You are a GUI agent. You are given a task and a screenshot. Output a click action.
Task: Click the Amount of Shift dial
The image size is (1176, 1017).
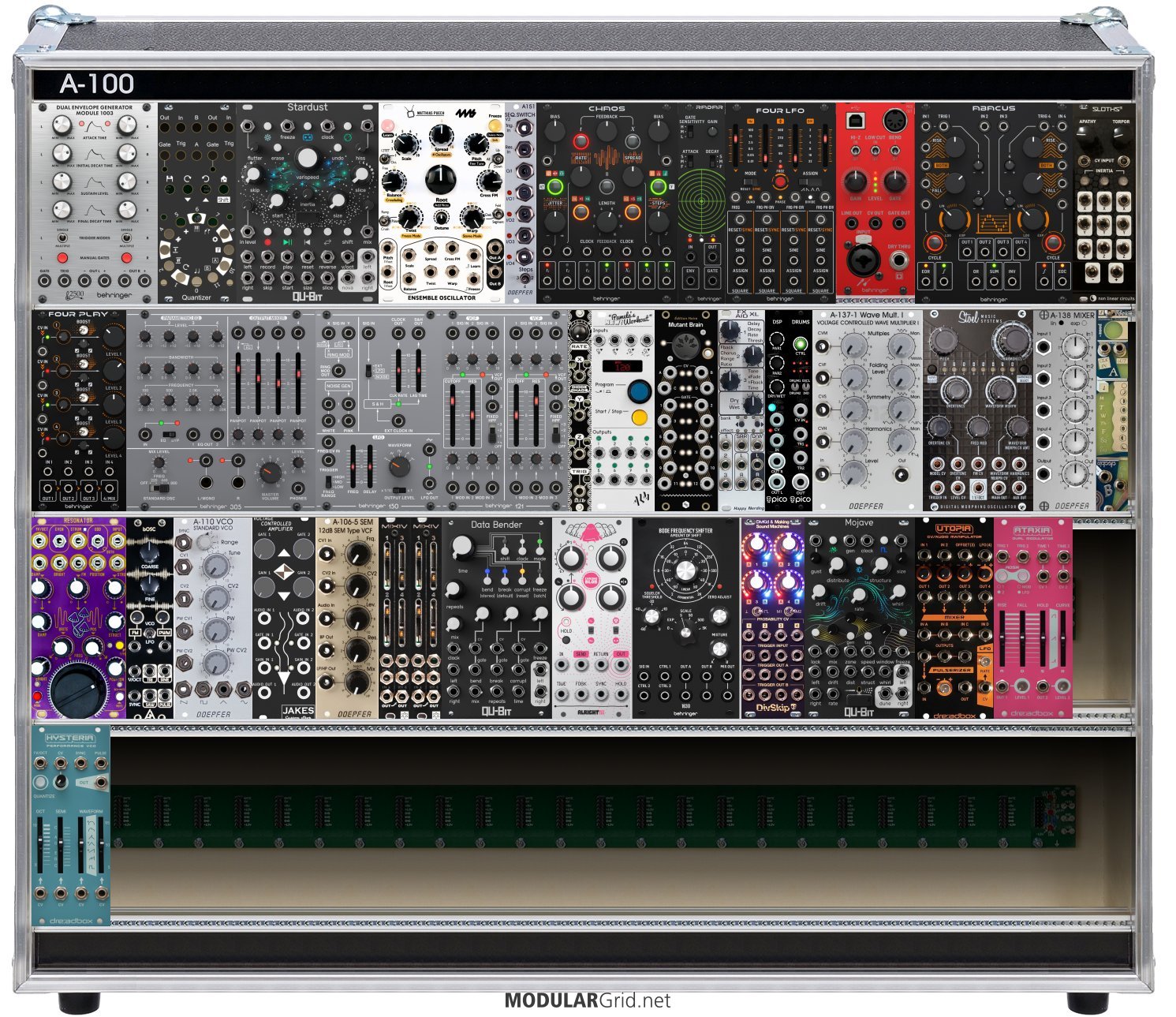(x=685, y=570)
